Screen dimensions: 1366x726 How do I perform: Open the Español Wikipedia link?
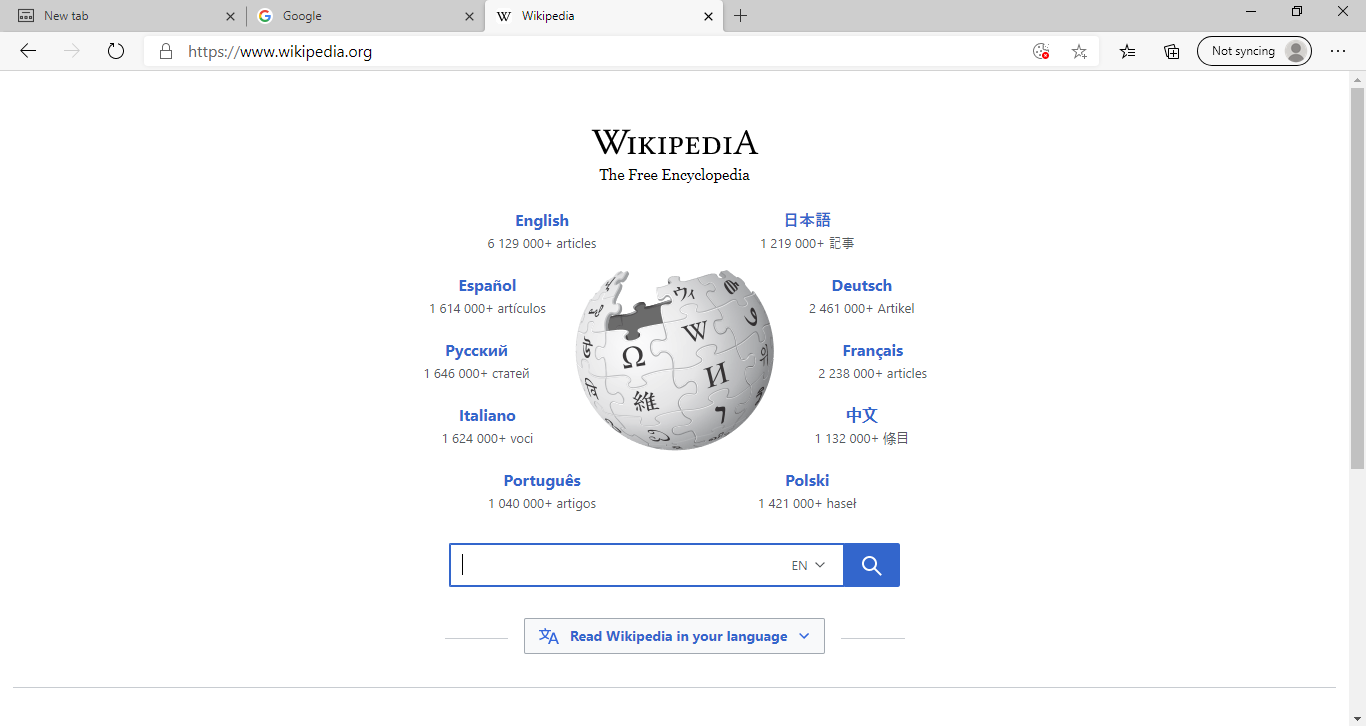coord(488,286)
